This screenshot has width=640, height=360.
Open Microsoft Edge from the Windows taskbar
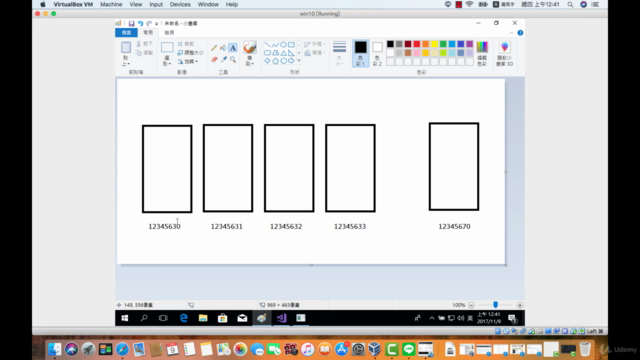point(184,318)
